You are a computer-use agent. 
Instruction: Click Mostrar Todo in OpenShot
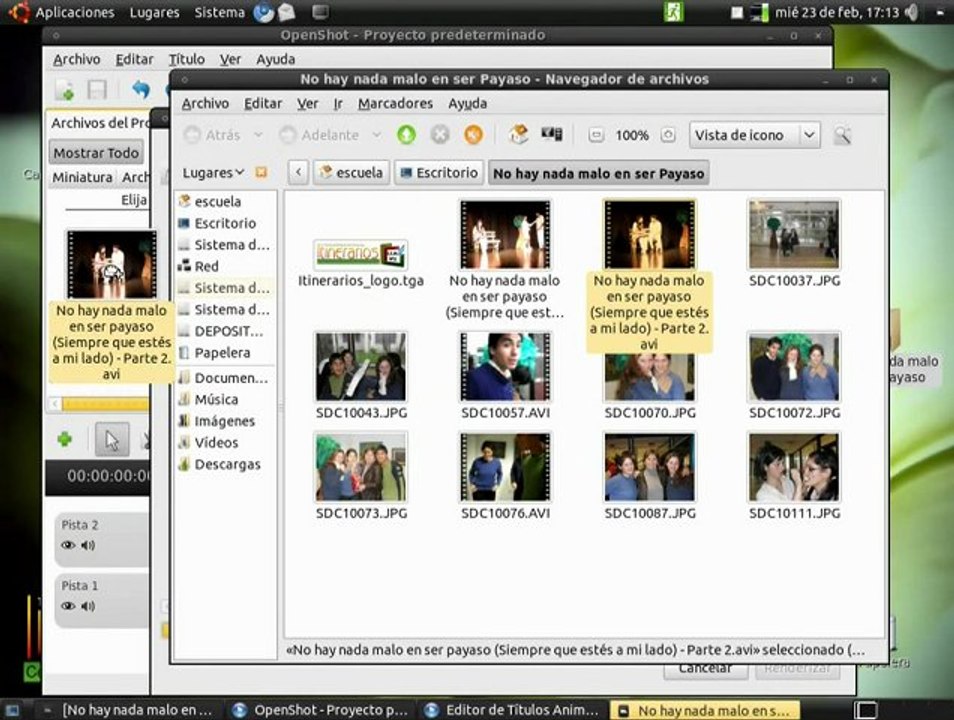[x=96, y=153]
